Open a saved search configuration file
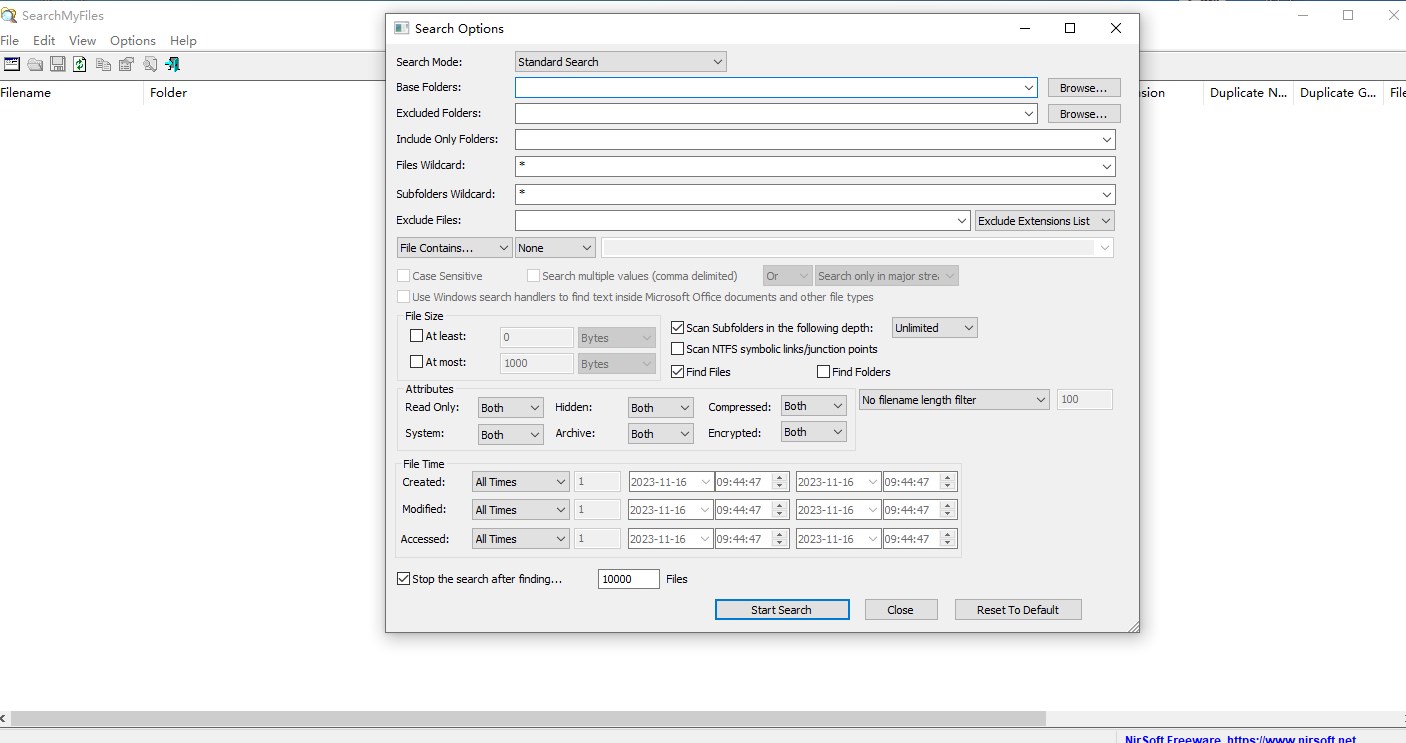The height and width of the screenshot is (743, 1406). click(x=35, y=64)
